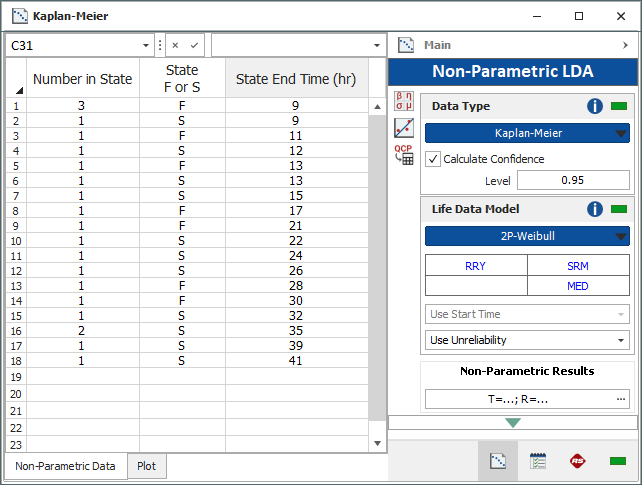Click Number in State cell in row 16
642x485 pixels.
tap(83, 331)
